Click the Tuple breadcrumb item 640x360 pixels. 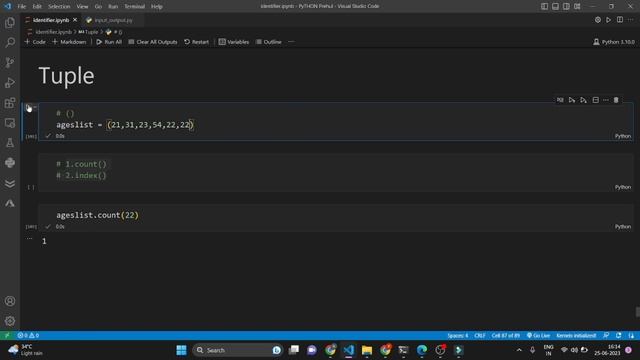pyautogui.click(x=89, y=32)
